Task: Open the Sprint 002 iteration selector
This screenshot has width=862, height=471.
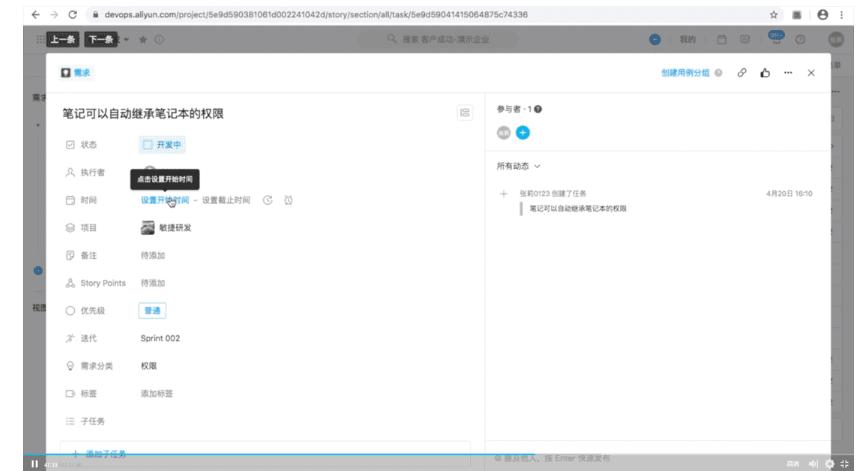Action: [160, 338]
